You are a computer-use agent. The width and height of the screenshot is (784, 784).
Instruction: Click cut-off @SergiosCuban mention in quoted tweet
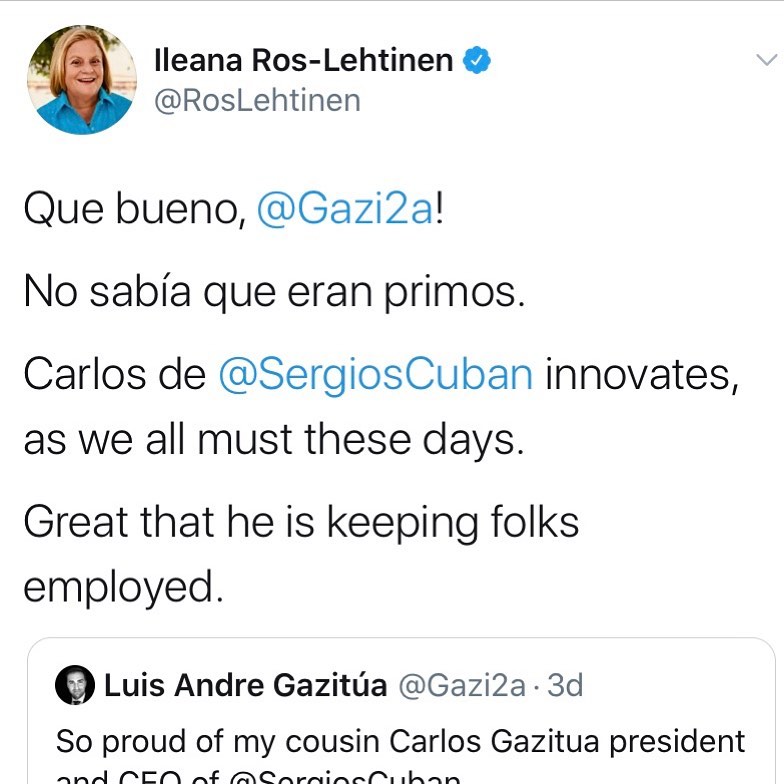pos(344,777)
